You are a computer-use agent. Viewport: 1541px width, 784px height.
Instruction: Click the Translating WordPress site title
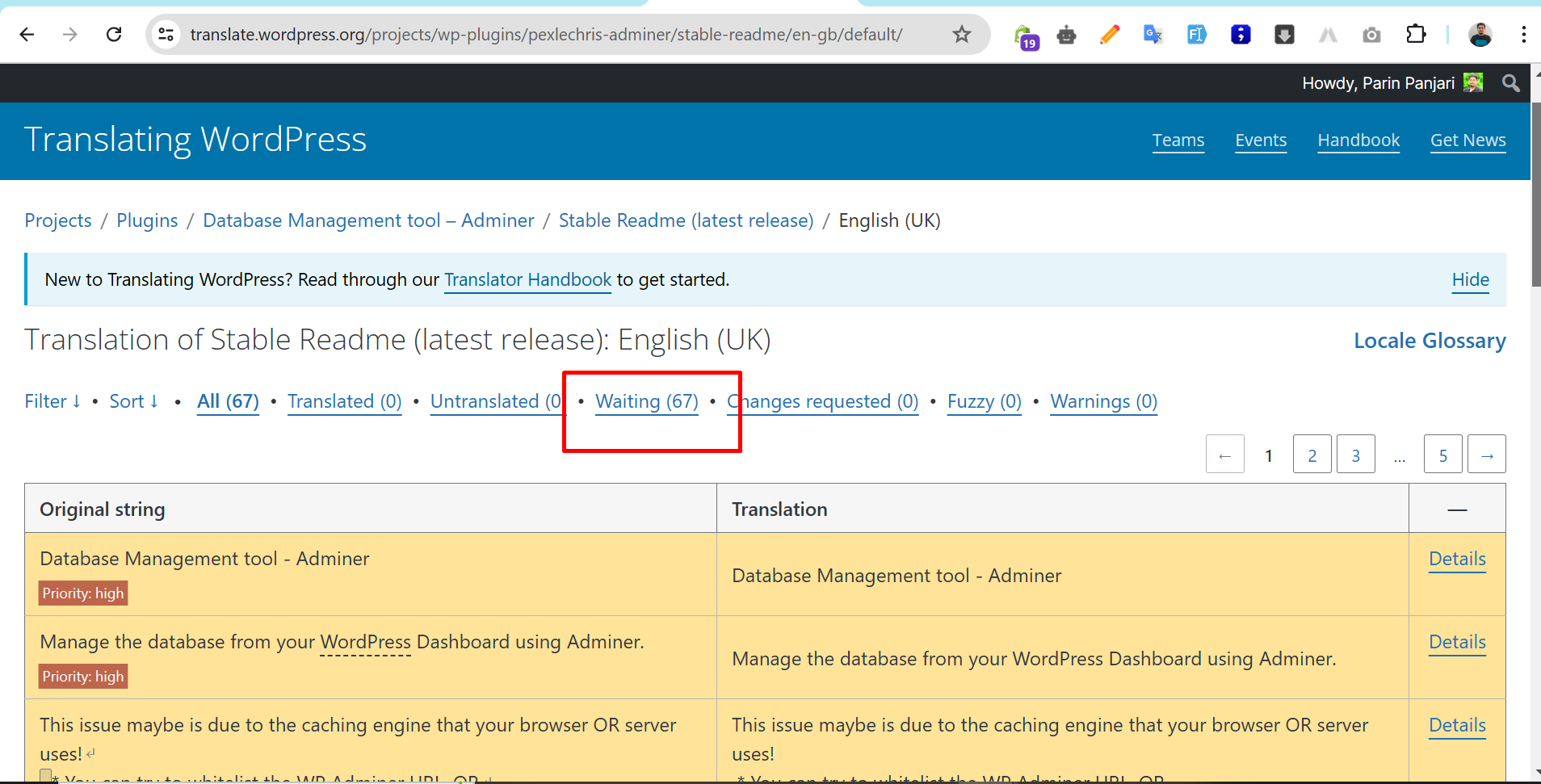(x=195, y=139)
